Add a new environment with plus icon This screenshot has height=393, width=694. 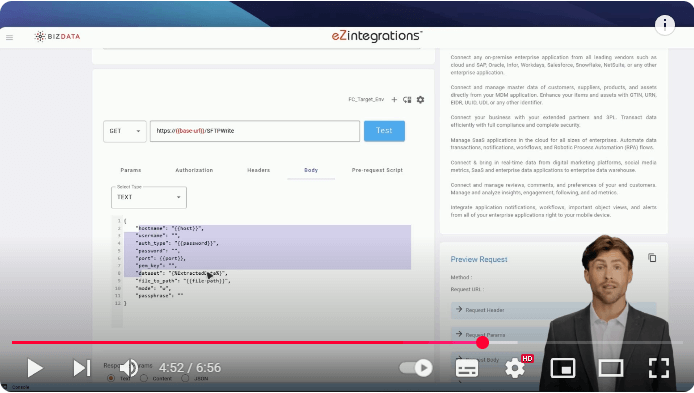click(x=394, y=100)
